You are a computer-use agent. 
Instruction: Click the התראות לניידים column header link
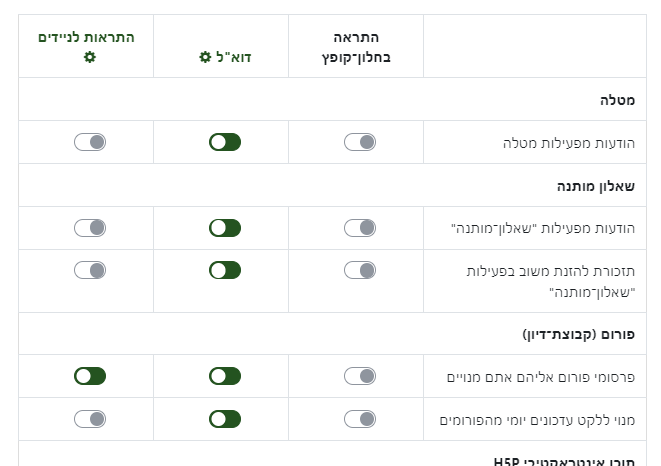[x=86, y=37]
